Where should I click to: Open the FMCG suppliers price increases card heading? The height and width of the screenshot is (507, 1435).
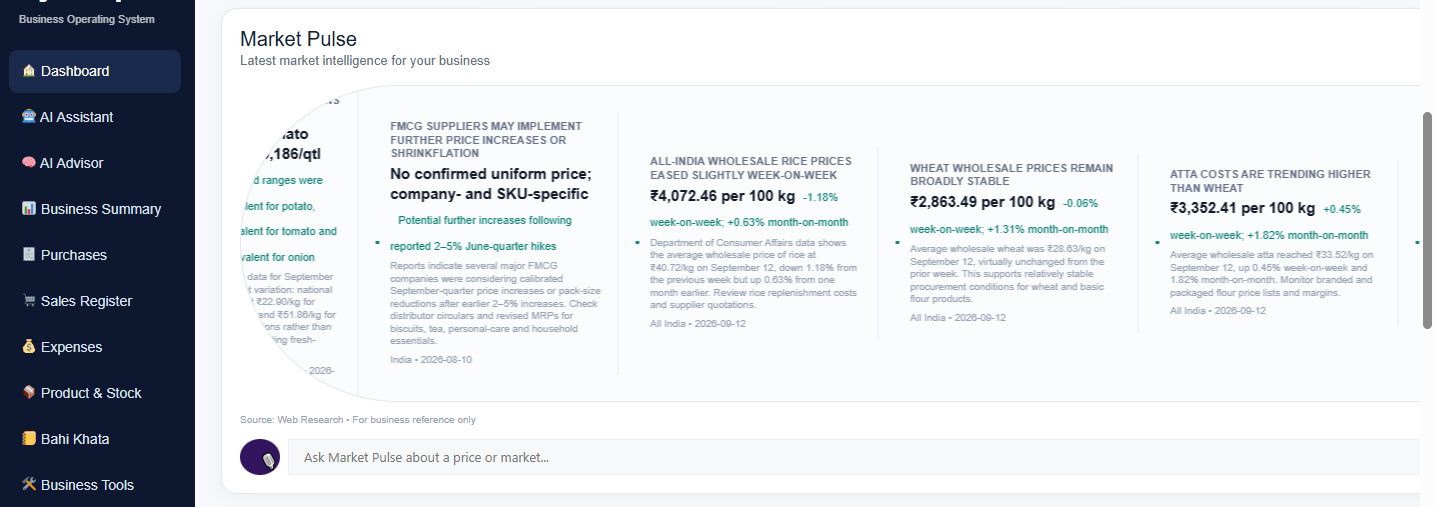[486, 139]
